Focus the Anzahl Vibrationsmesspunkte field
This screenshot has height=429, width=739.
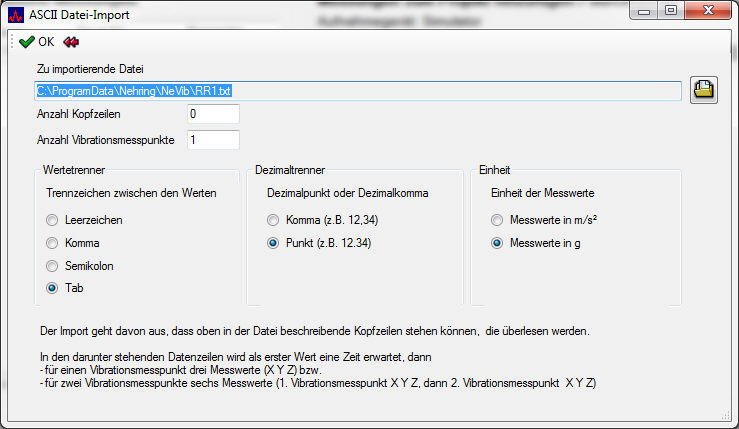212,139
